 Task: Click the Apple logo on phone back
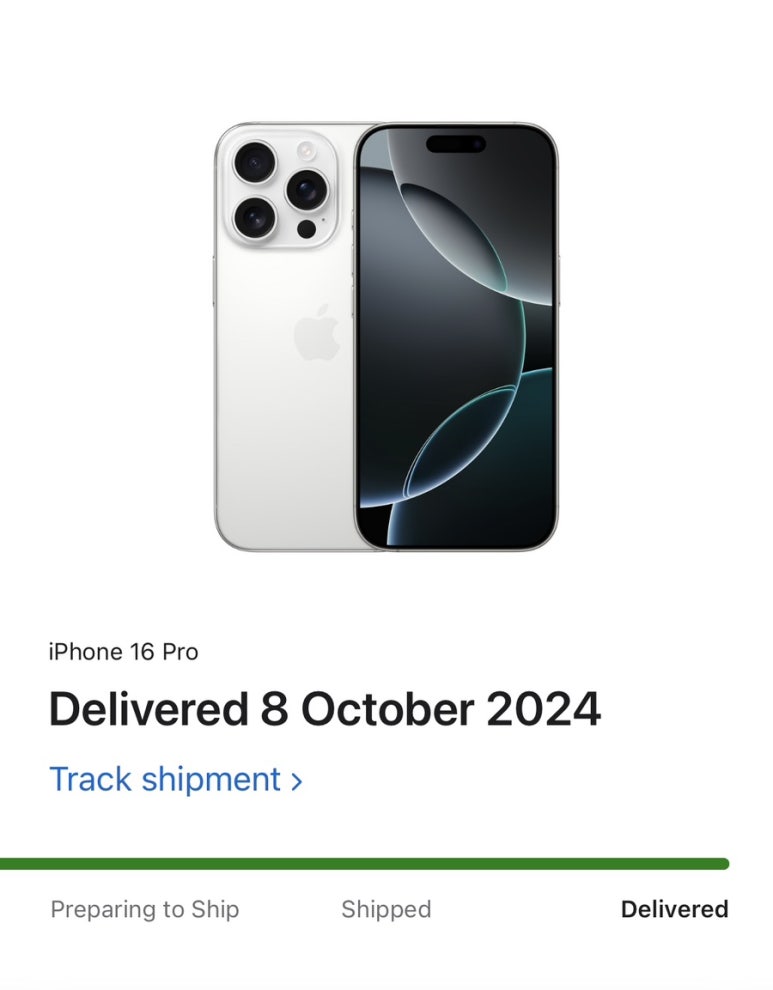tap(316, 332)
